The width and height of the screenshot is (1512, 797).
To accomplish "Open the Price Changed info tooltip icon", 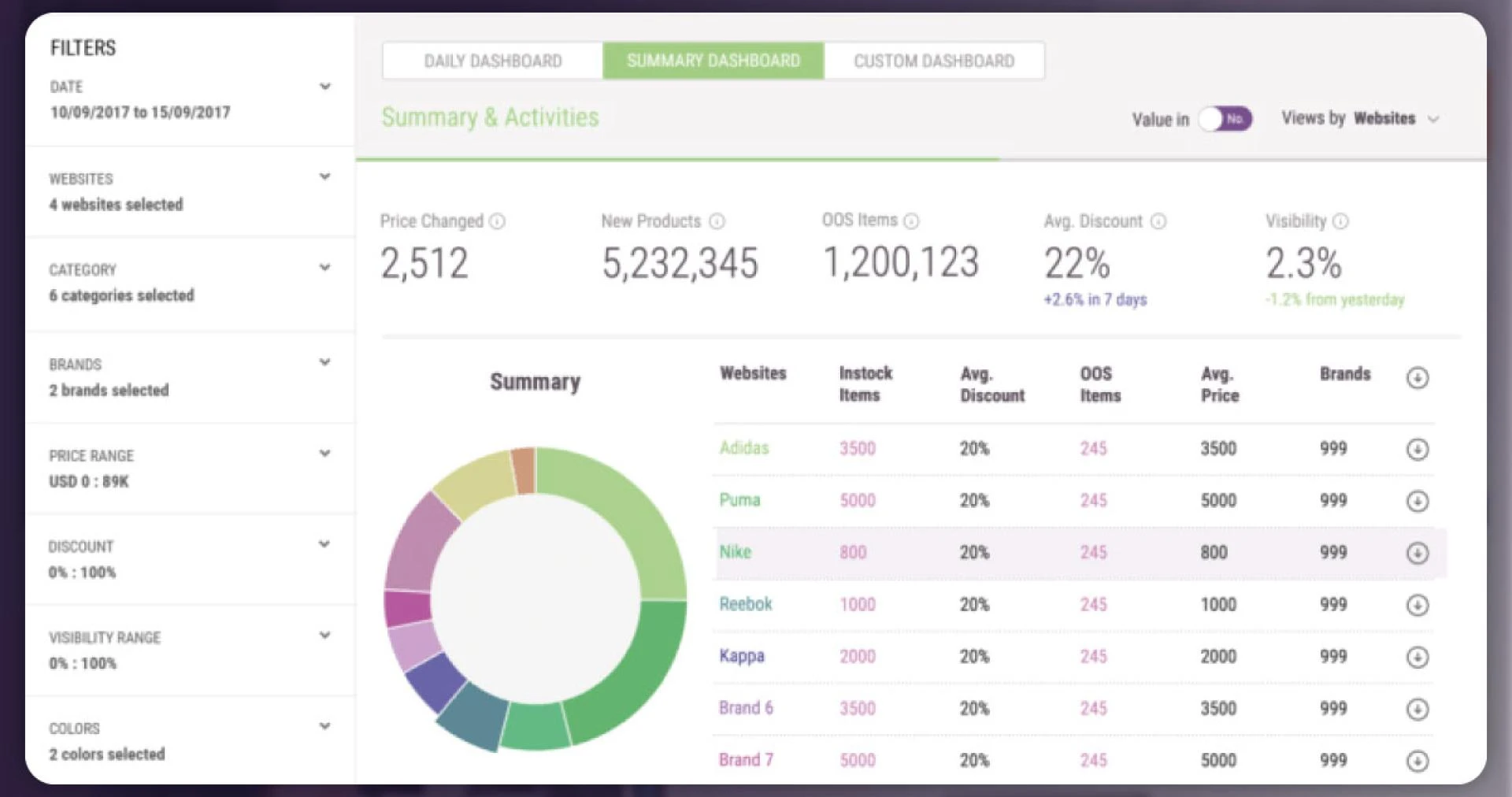I will 498,221.
